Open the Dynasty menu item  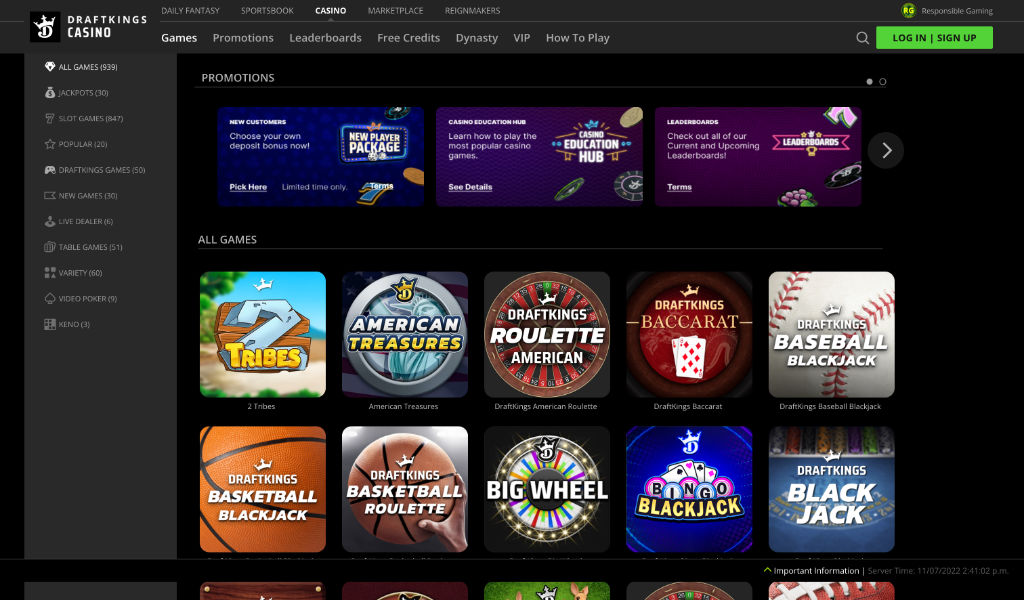pos(477,38)
